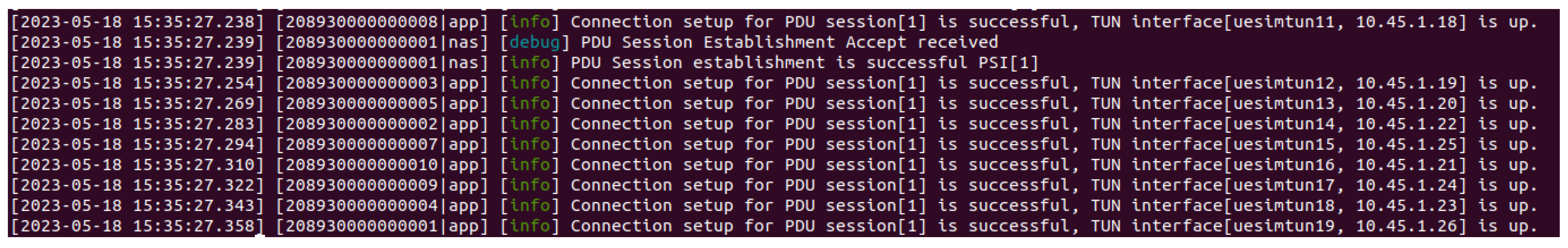
Task: Click the cyan debug log level tag
Action: [x=534, y=43]
